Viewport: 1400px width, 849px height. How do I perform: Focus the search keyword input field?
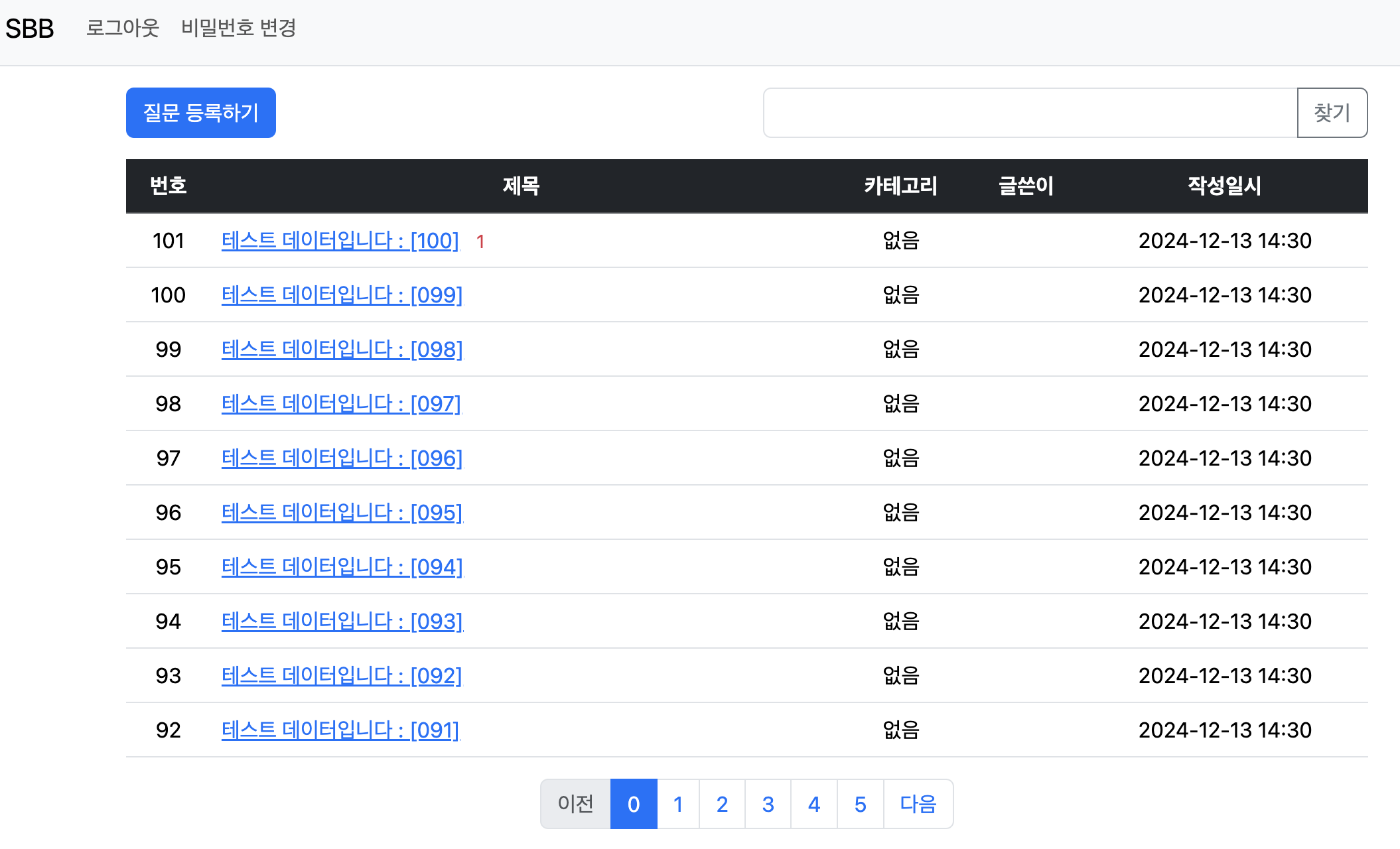coord(1030,113)
